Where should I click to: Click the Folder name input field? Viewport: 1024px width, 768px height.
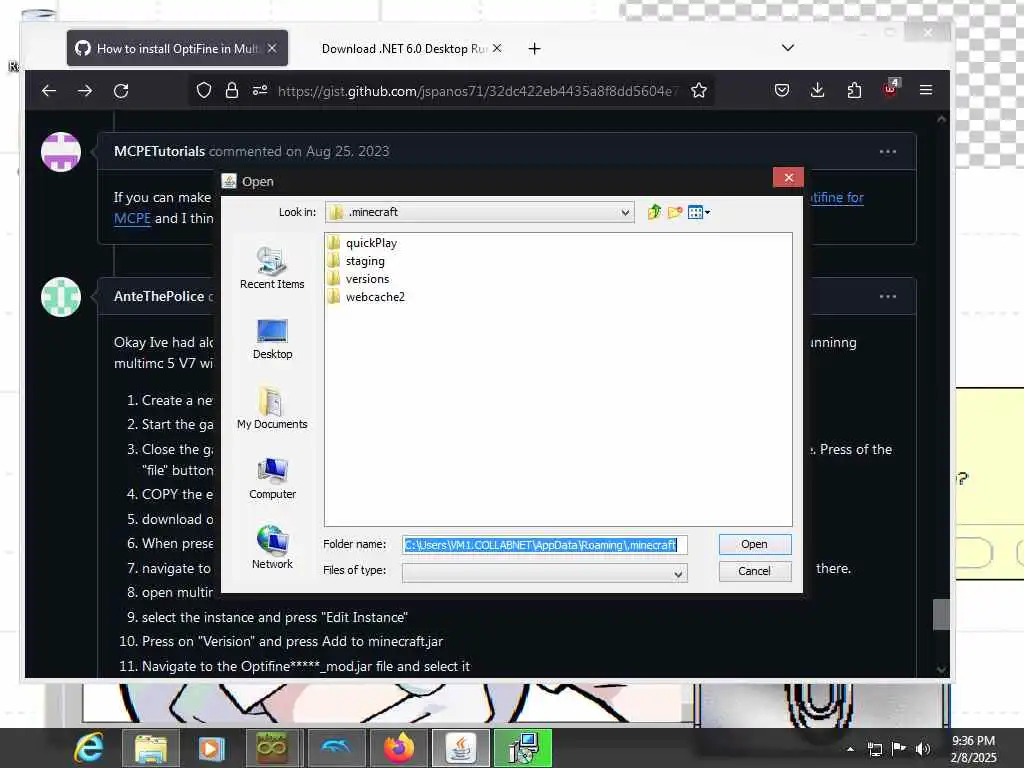point(545,545)
